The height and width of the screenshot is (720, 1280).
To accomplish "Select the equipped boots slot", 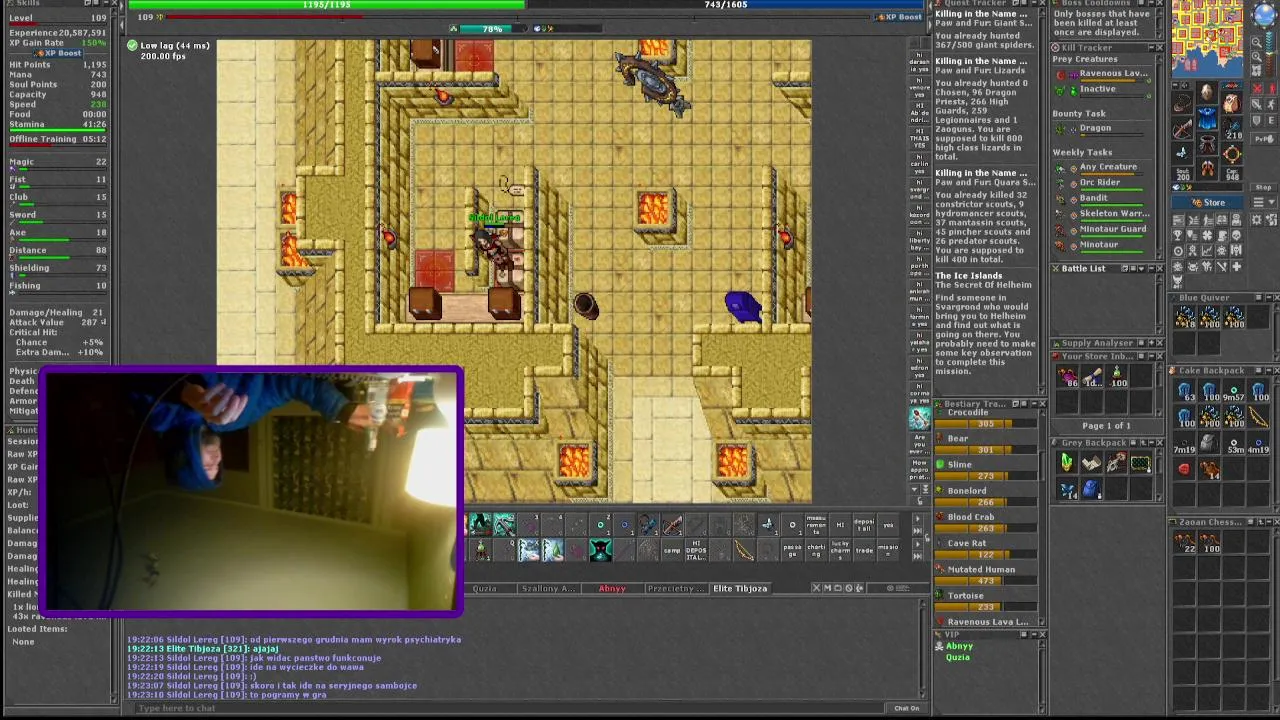I will (1207, 167).
